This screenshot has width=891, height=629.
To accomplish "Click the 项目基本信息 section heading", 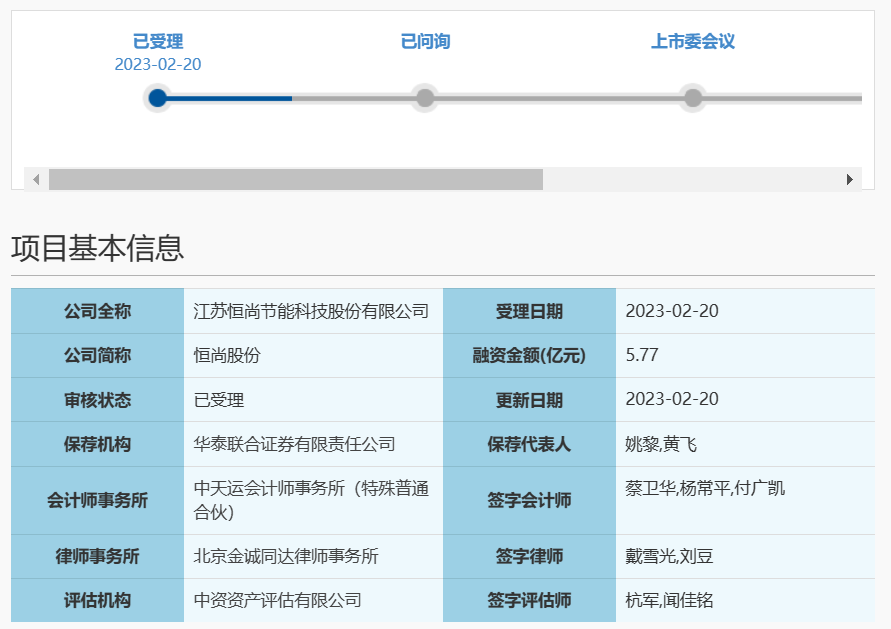I will tap(97, 248).
